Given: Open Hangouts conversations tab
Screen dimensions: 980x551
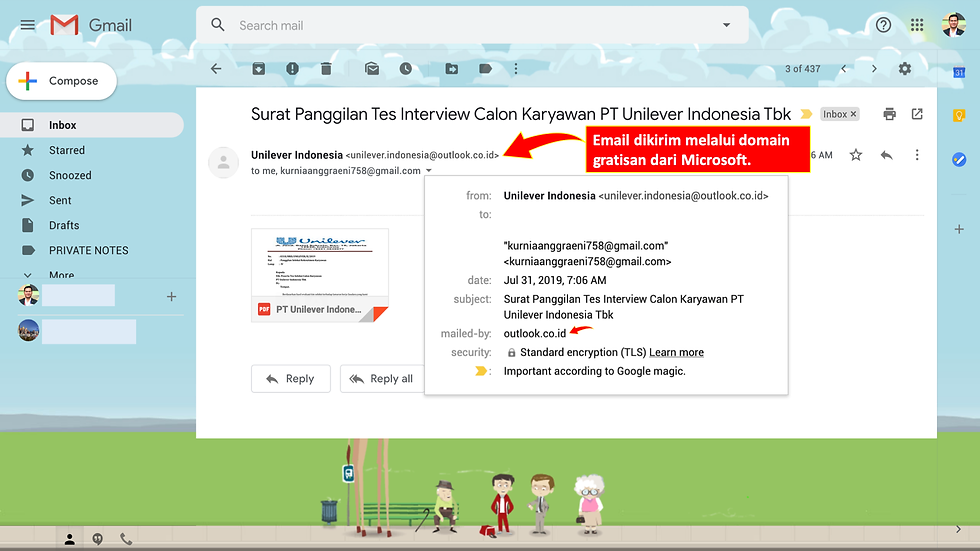Looking at the screenshot, I should 98,539.
